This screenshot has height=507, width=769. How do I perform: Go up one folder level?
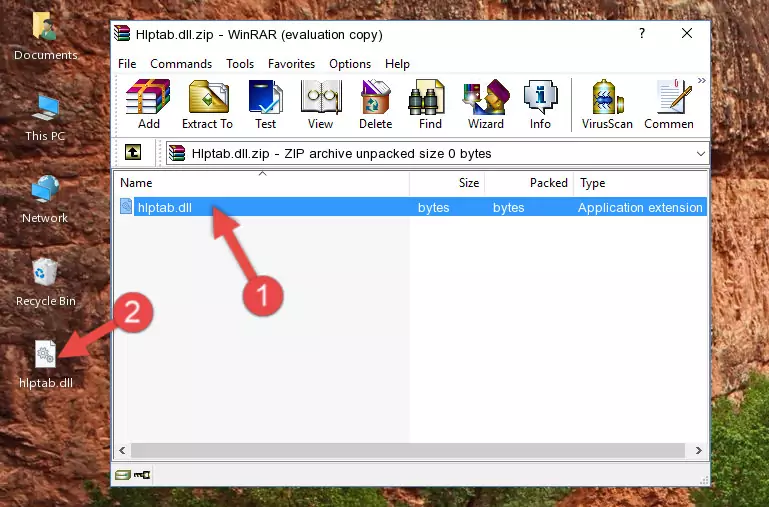tap(133, 152)
